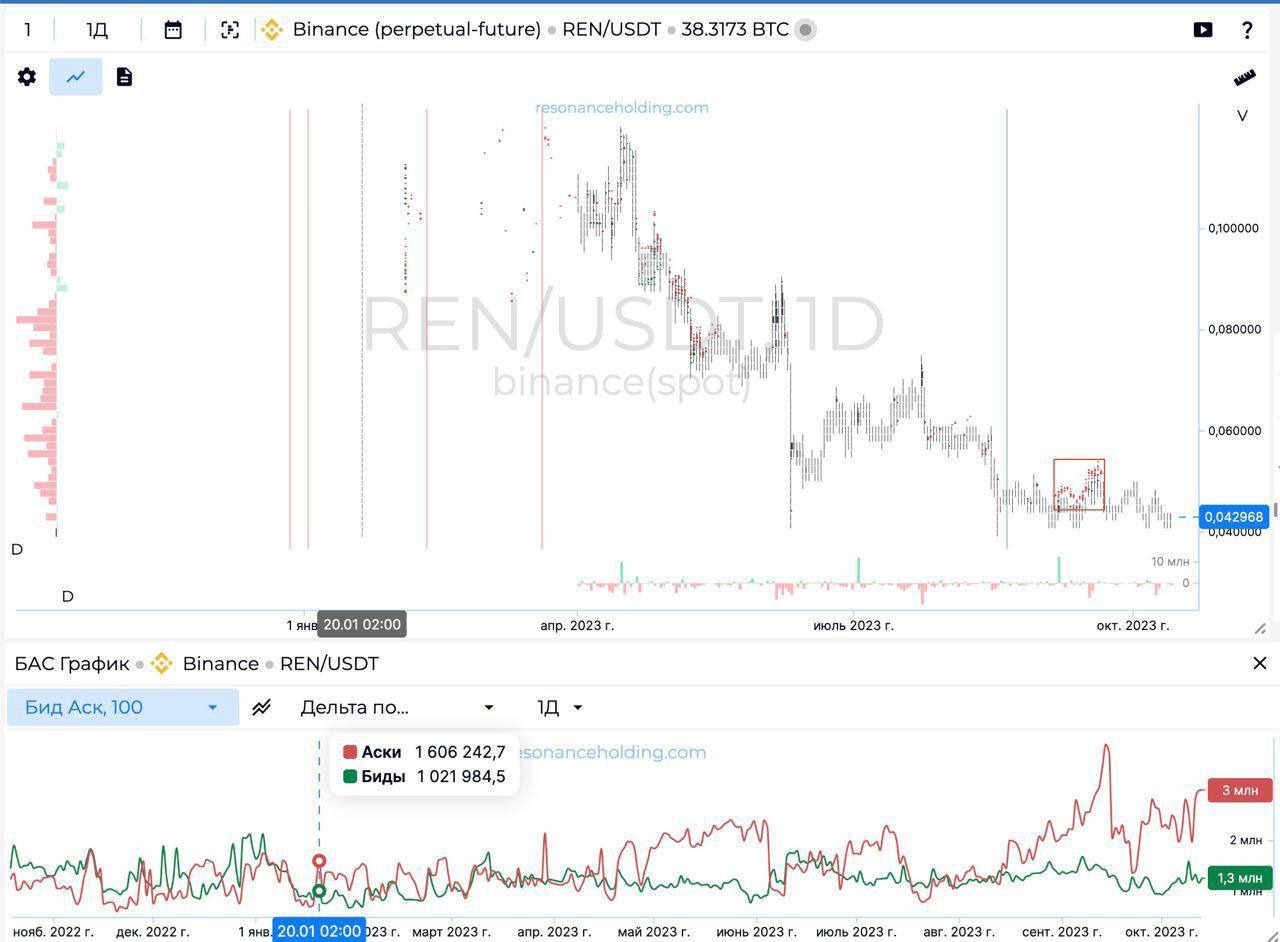This screenshot has height=942, width=1280.
Task: Click the green bids point marker on crosshair
Action: point(319,891)
